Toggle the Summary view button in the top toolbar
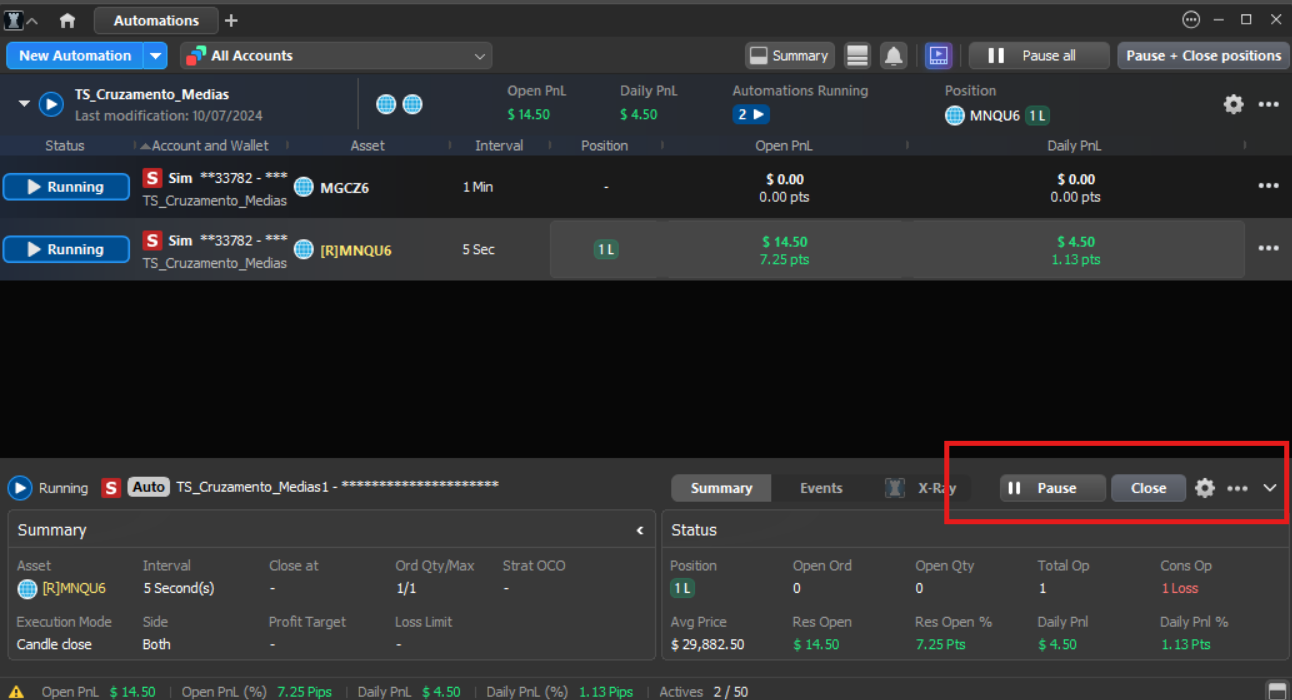This screenshot has width=1292, height=700. (789, 56)
